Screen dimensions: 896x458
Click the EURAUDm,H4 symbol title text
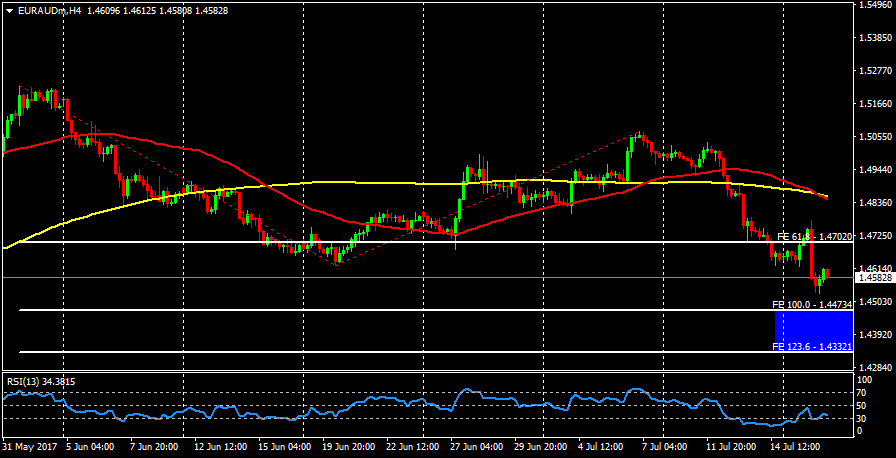pos(50,9)
